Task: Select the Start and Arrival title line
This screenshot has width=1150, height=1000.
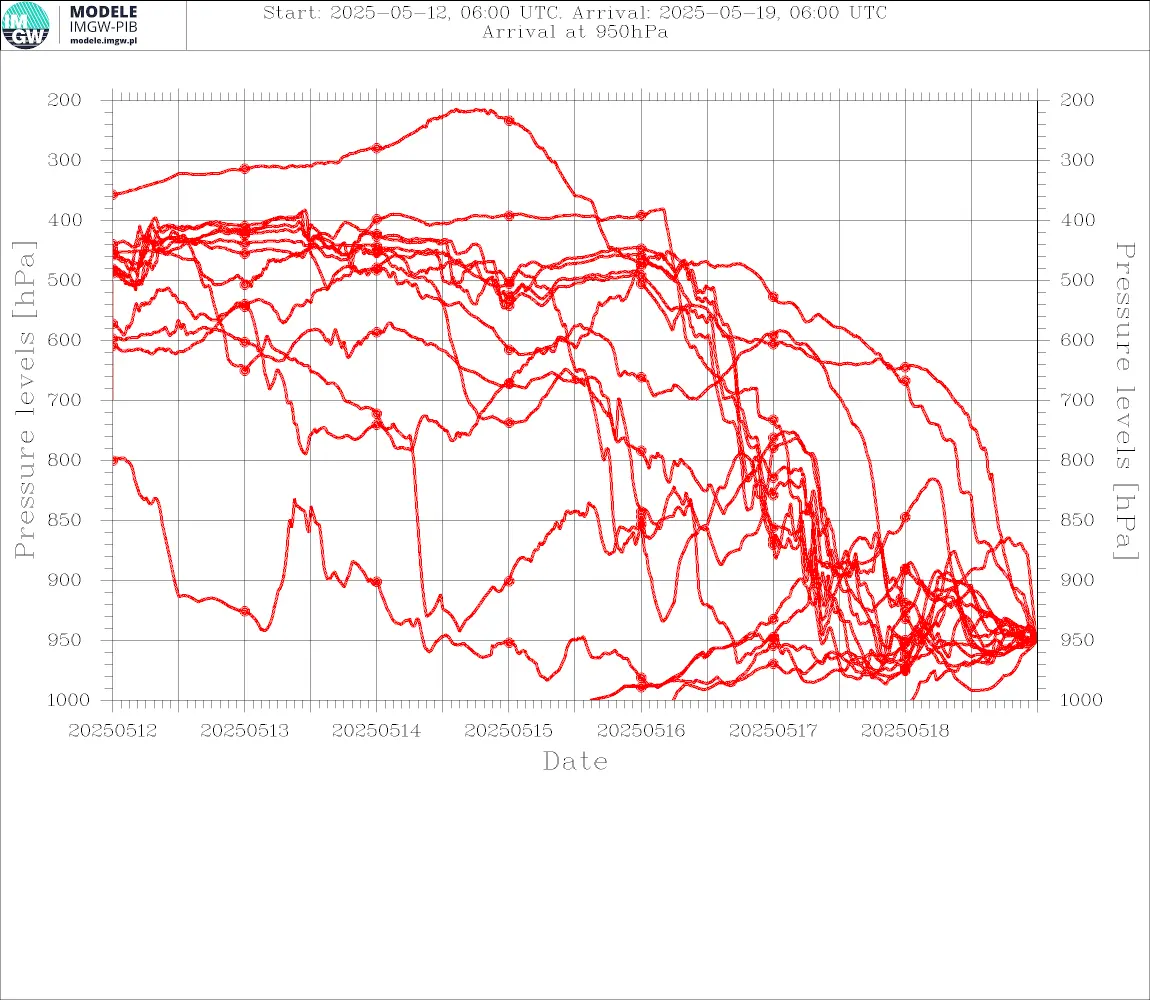Action: 575,12
